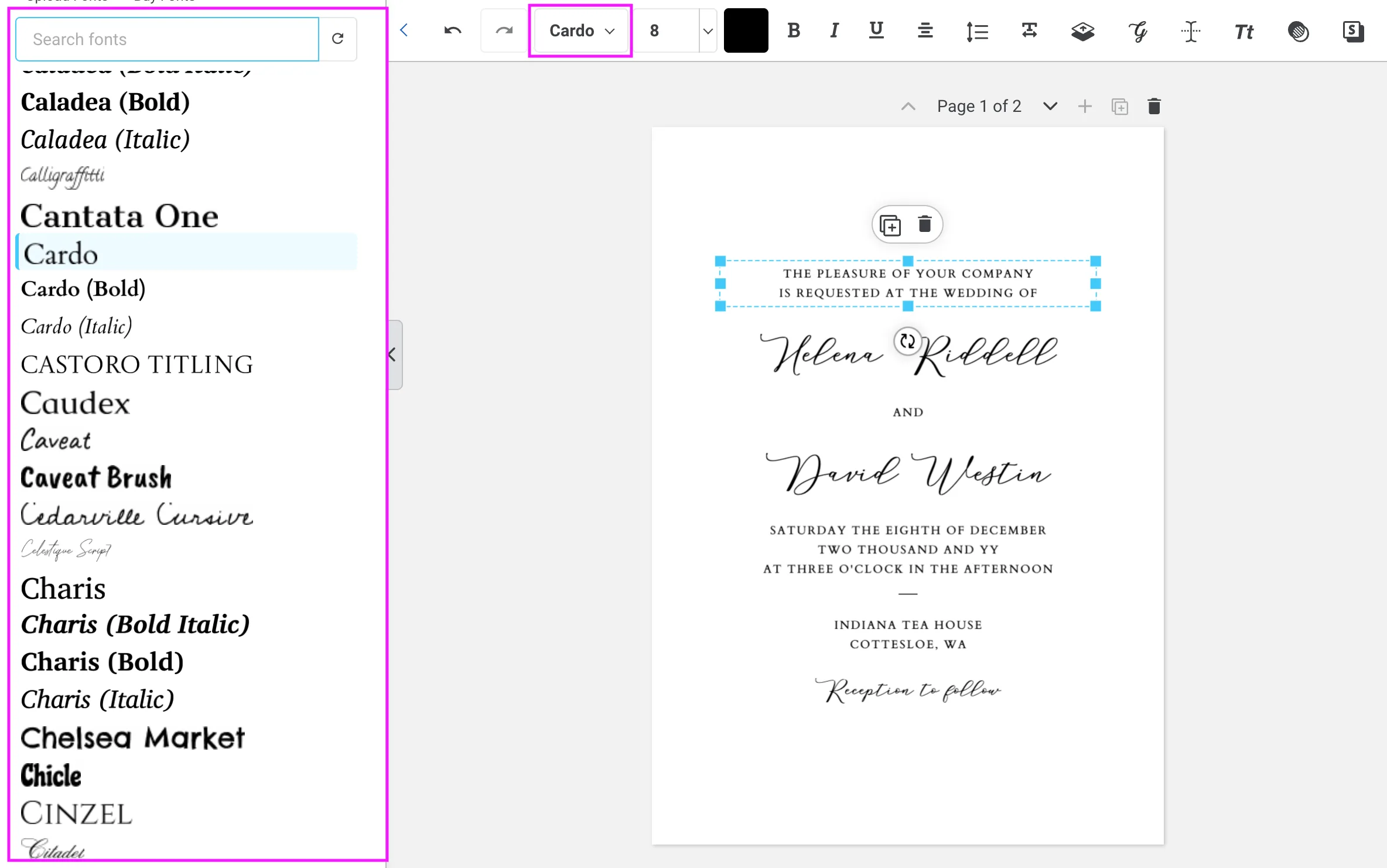Select the Caveat Brush font
Screen dimensions: 1387x868
click(x=95, y=477)
